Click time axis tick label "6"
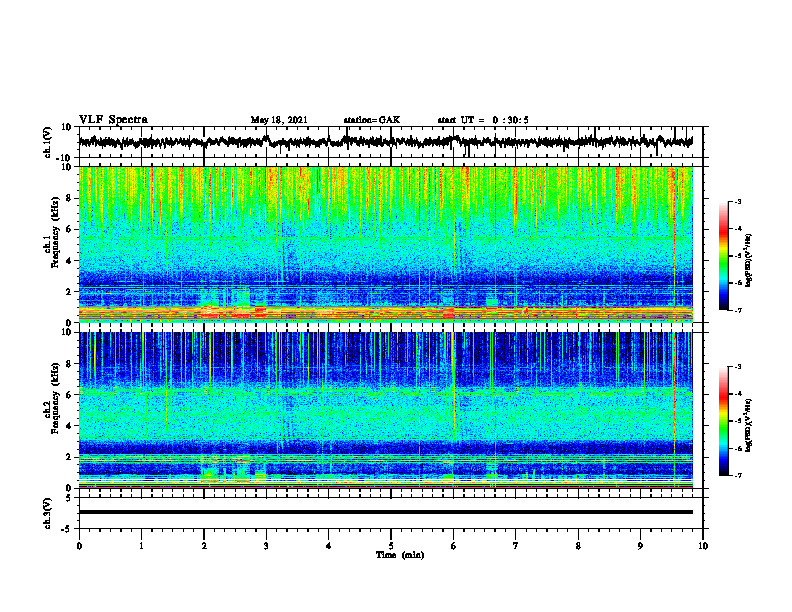 [x=454, y=546]
